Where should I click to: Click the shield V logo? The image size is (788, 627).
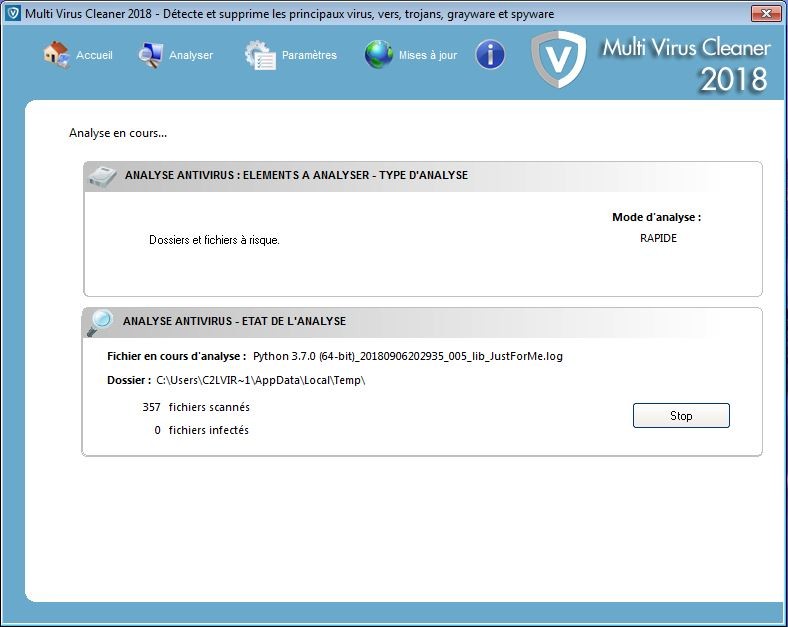[559, 58]
